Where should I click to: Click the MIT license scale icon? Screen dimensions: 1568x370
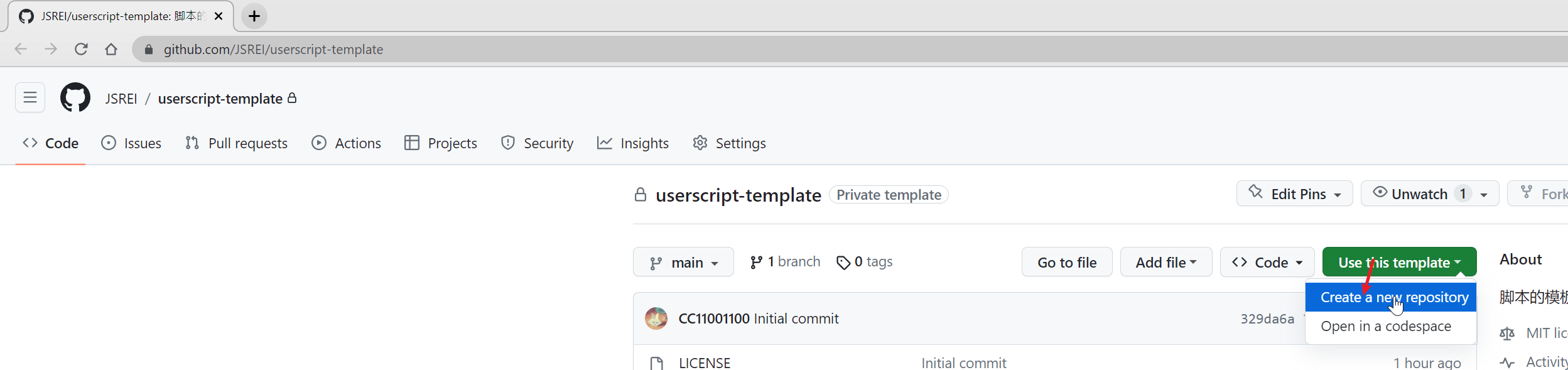[x=1507, y=334]
